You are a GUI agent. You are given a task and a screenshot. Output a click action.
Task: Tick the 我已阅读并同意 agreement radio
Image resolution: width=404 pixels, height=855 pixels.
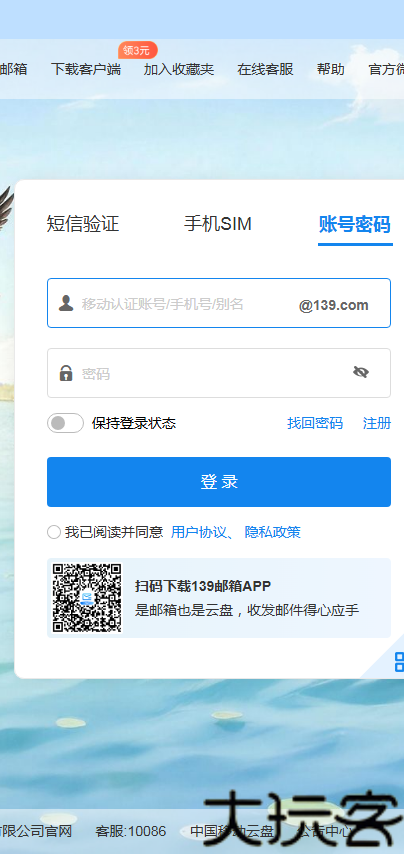(x=54, y=532)
